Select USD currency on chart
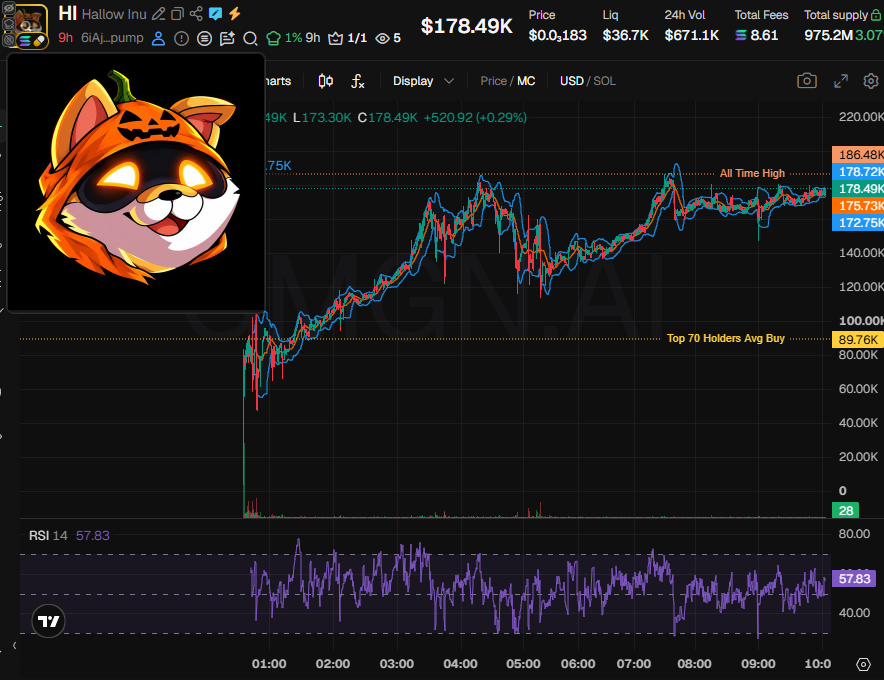This screenshot has height=680, width=884. click(x=572, y=81)
